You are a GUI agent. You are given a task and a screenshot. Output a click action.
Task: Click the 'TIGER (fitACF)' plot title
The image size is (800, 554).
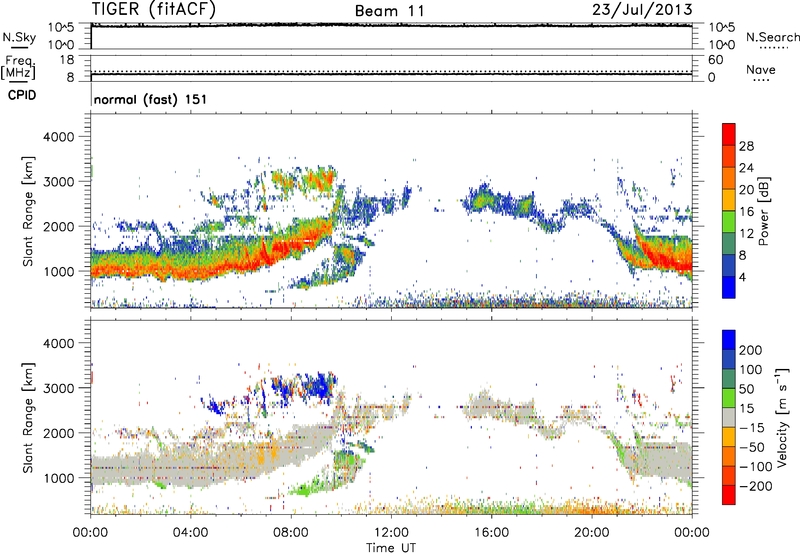pos(154,9)
